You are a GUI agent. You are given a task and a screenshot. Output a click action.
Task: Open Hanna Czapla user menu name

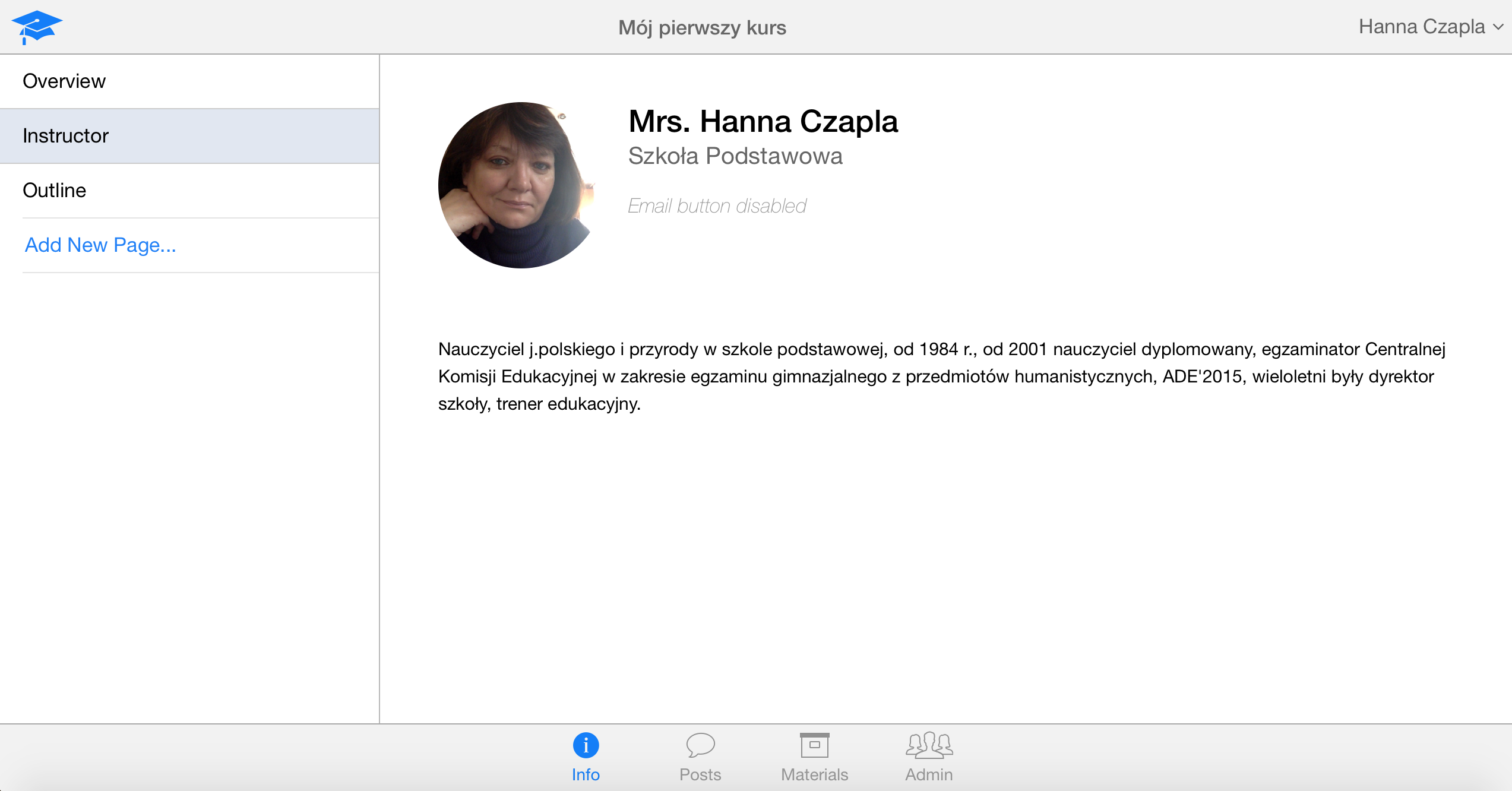coord(1421,27)
